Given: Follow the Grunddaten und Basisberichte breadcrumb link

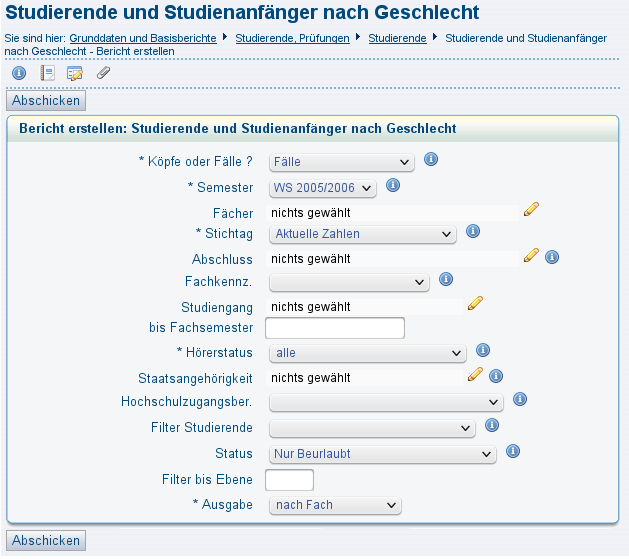Looking at the screenshot, I should (143, 38).
